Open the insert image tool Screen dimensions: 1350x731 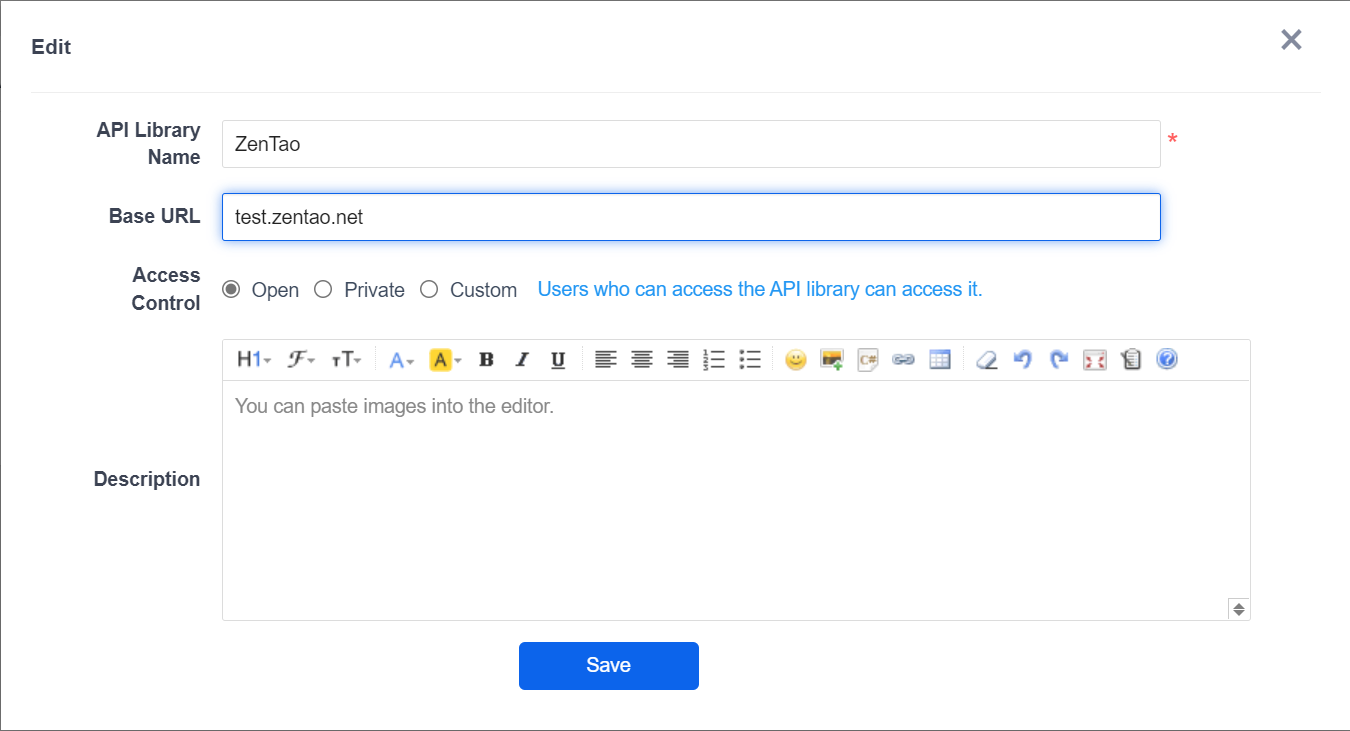click(x=831, y=360)
